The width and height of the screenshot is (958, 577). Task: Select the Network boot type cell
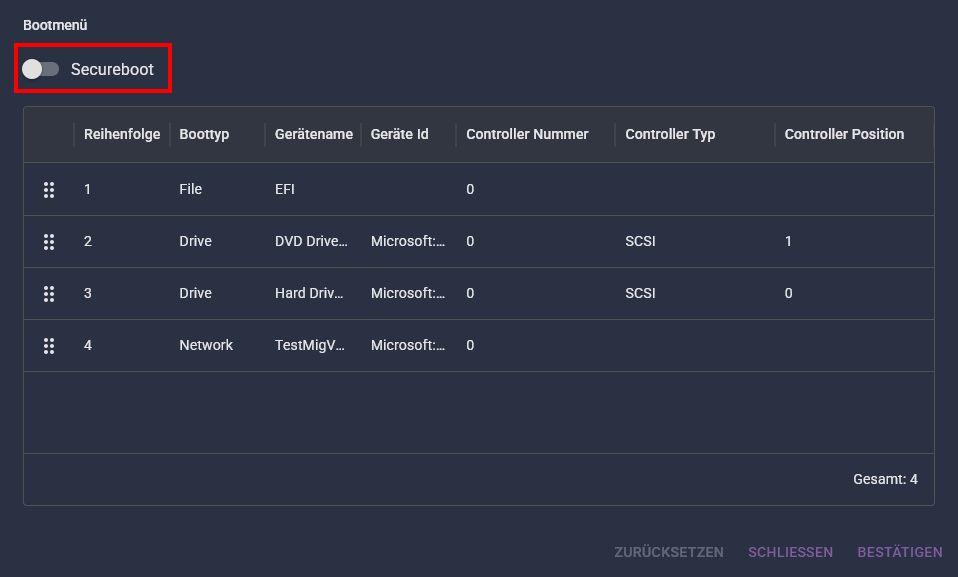(x=206, y=345)
